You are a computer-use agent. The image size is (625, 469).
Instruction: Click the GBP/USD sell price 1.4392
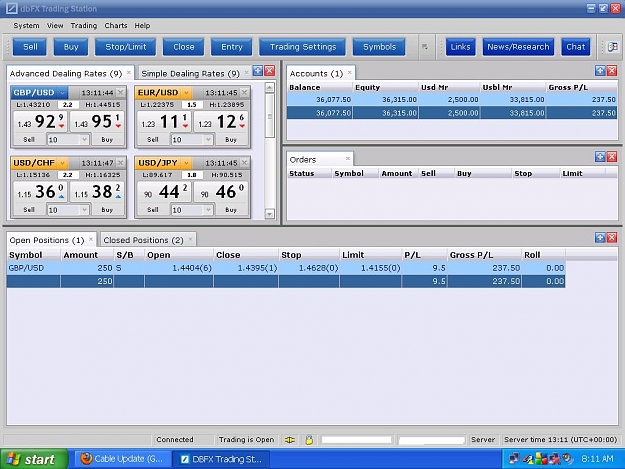point(40,122)
